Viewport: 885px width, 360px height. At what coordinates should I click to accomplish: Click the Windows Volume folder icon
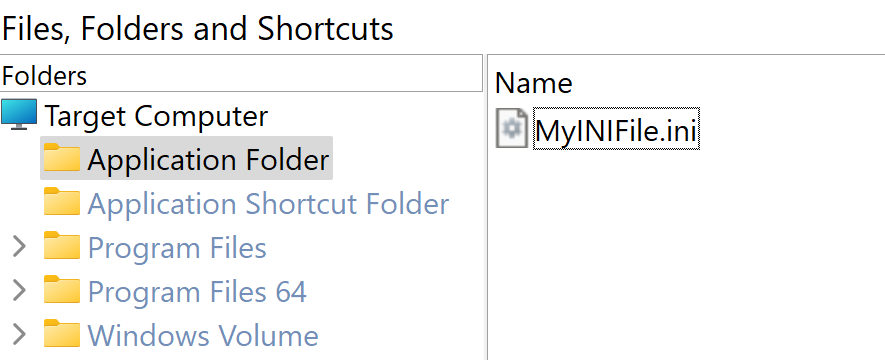(x=62, y=333)
